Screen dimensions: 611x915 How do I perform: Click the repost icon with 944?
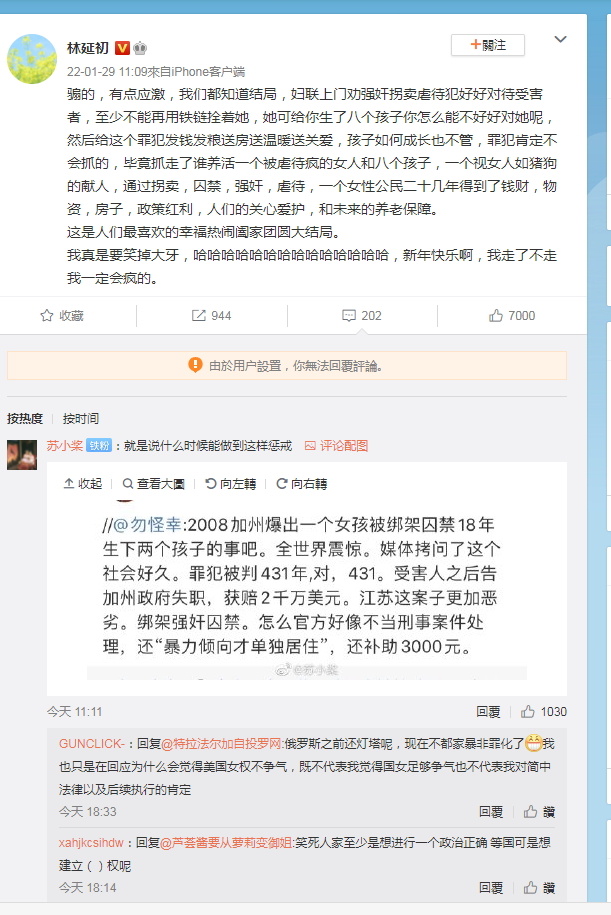(x=198, y=316)
